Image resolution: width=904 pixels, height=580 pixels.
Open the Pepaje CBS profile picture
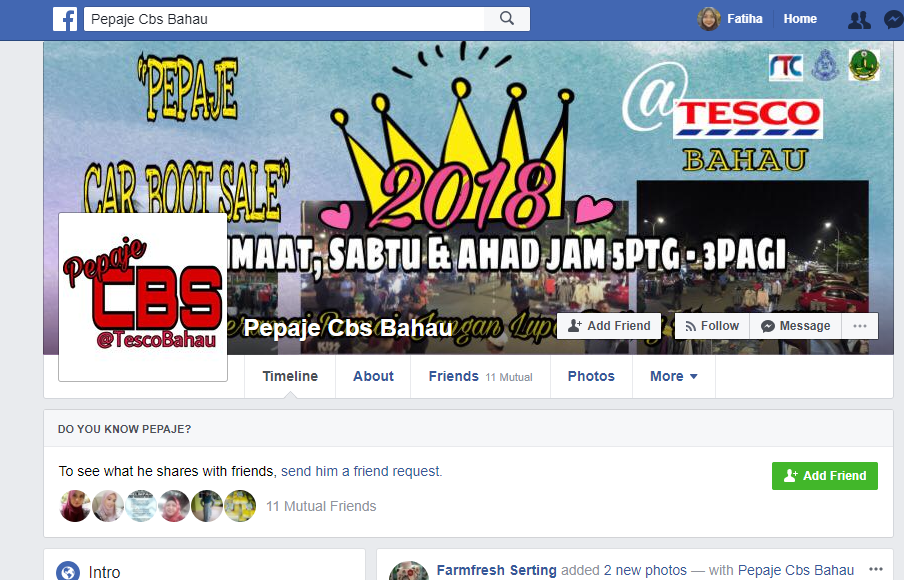pos(143,297)
